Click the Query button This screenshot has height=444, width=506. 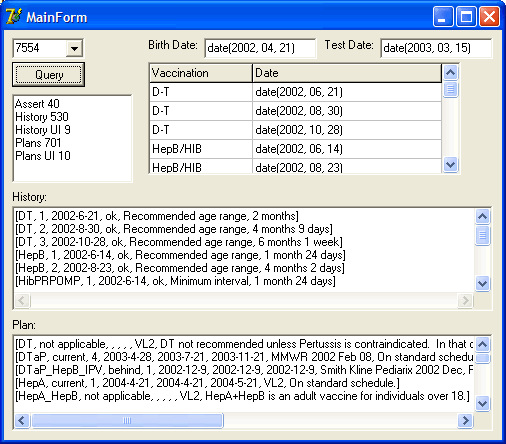[x=49, y=75]
